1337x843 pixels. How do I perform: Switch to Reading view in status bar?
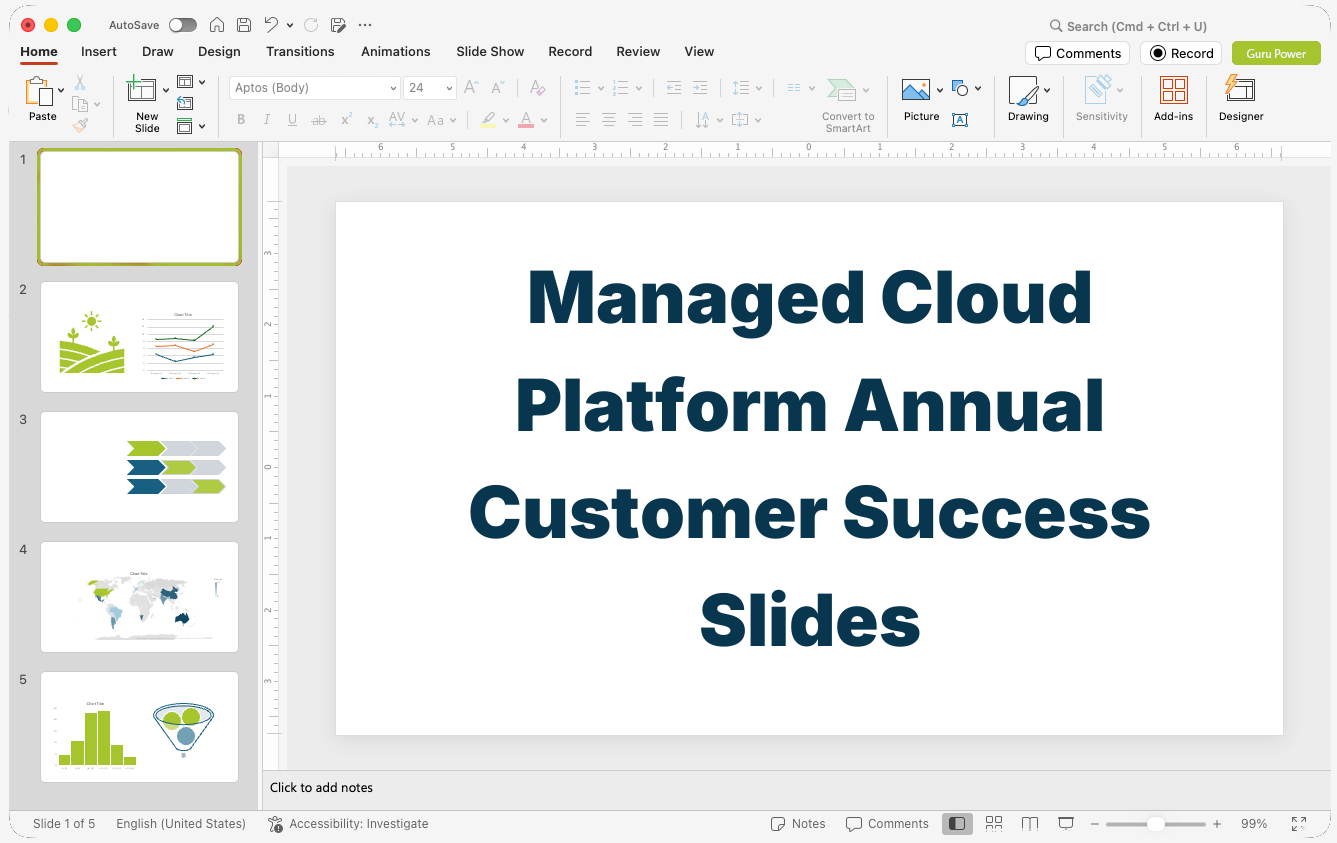[1030, 824]
